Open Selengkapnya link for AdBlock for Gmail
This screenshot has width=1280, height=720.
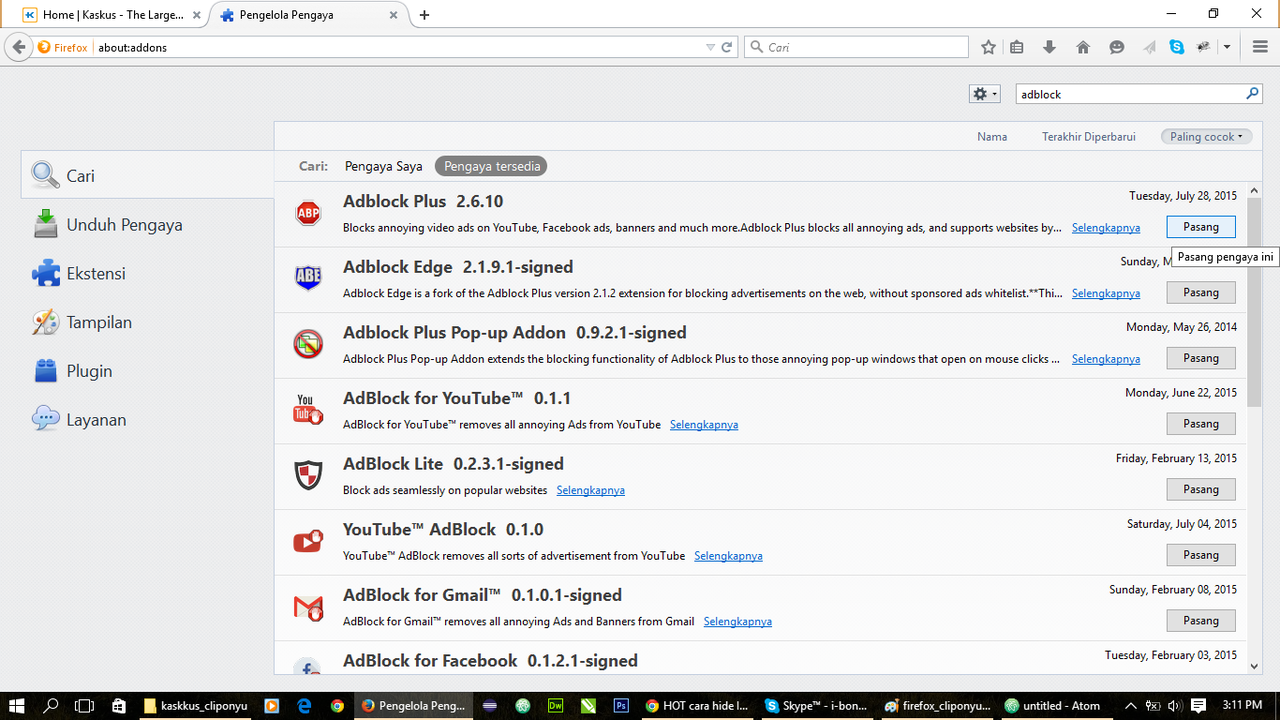click(738, 621)
